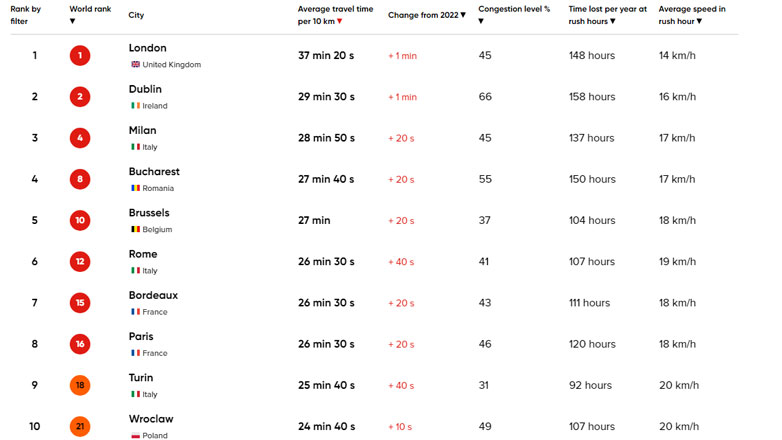This screenshot has width=782, height=440.
Task: Open the London city entry
Action: click(148, 48)
